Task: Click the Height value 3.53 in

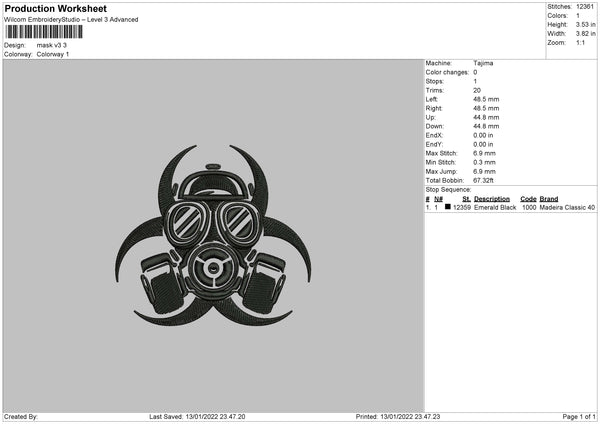Action: (x=585, y=24)
